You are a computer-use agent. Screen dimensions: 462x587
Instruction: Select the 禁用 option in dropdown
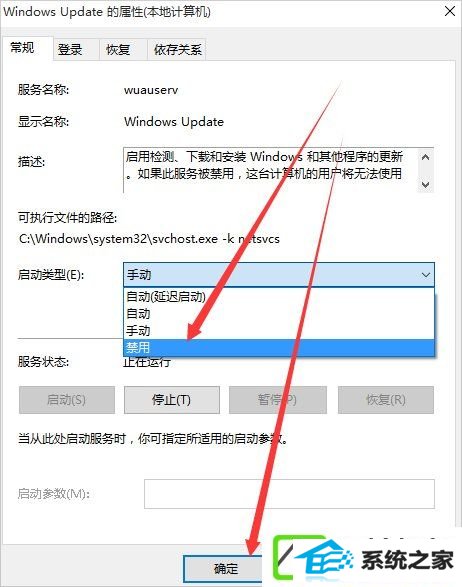point(279,347)
